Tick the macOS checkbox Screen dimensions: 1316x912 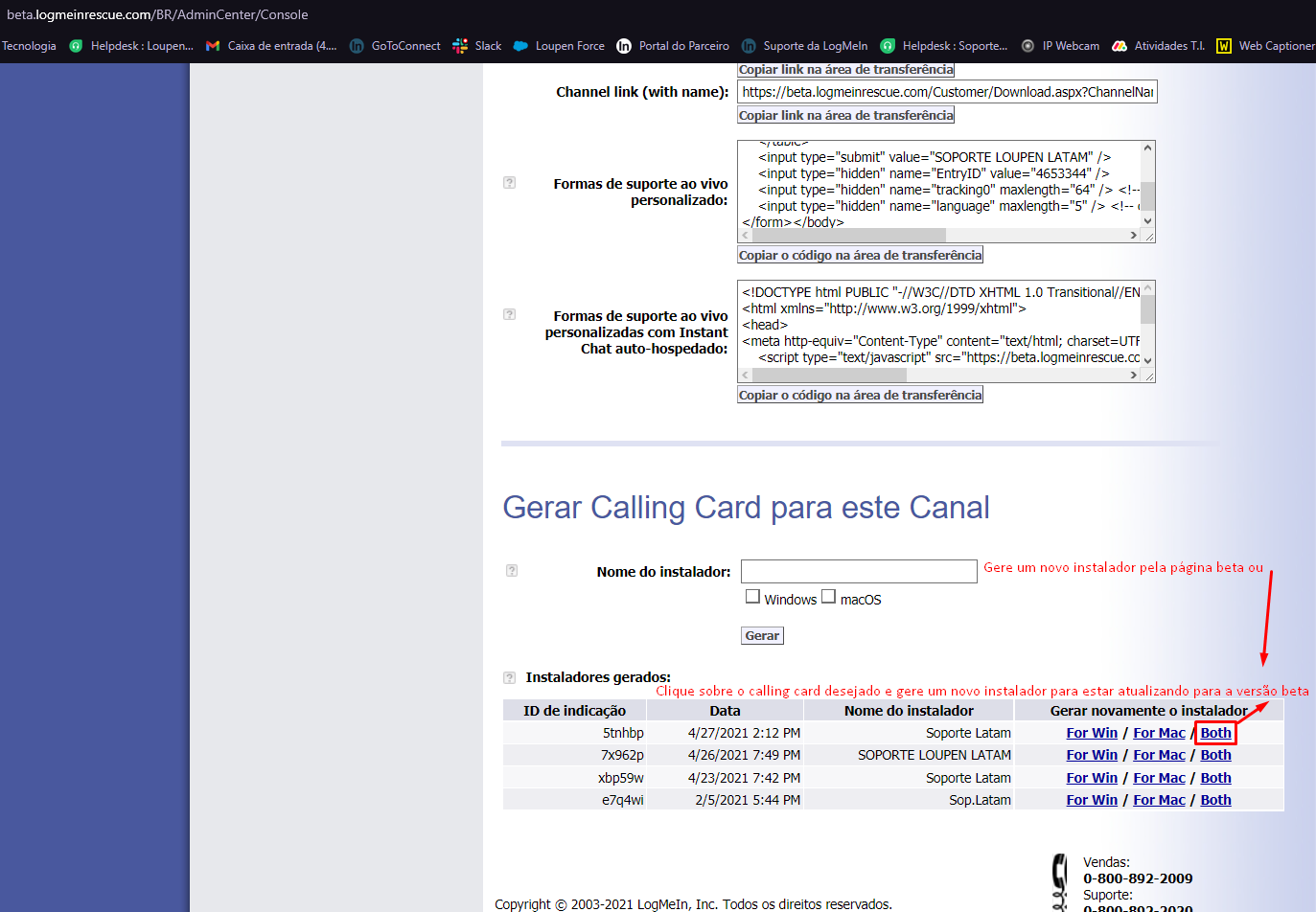pyautogui.click(x=828, y=597)
